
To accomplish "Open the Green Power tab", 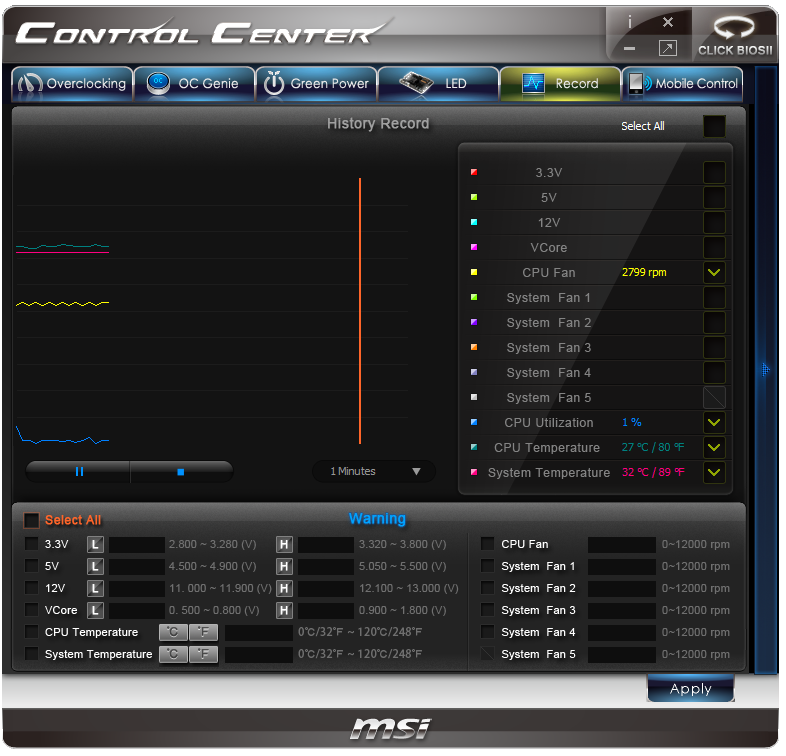I will pos(316,84).
